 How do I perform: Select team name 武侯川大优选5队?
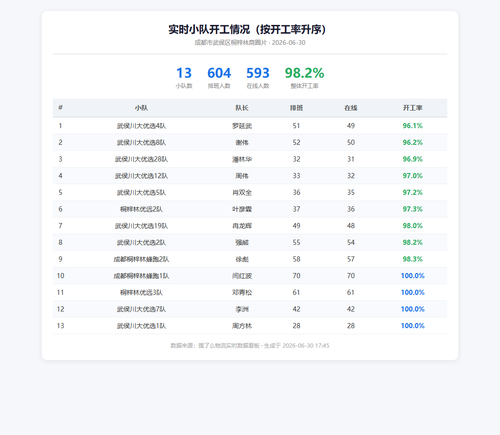141,192
